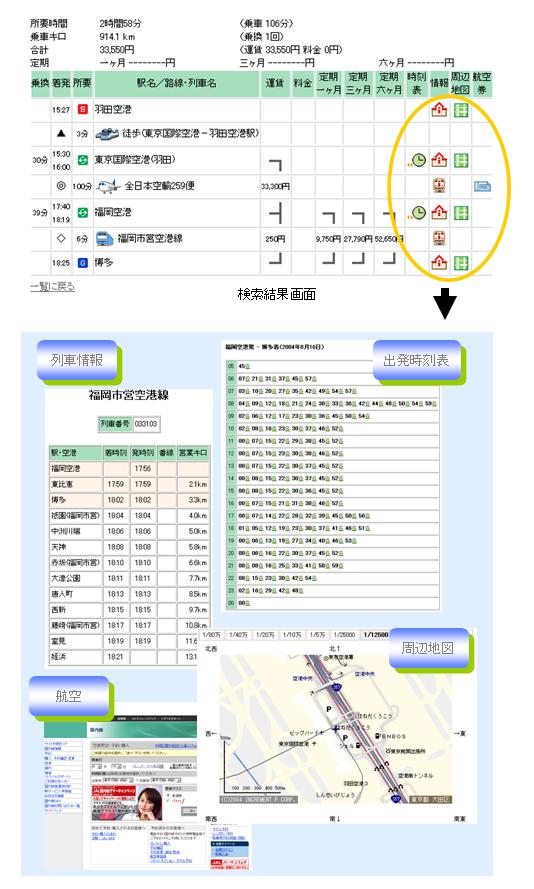Select the 1/80万 map scale tab

click(211, 635)
